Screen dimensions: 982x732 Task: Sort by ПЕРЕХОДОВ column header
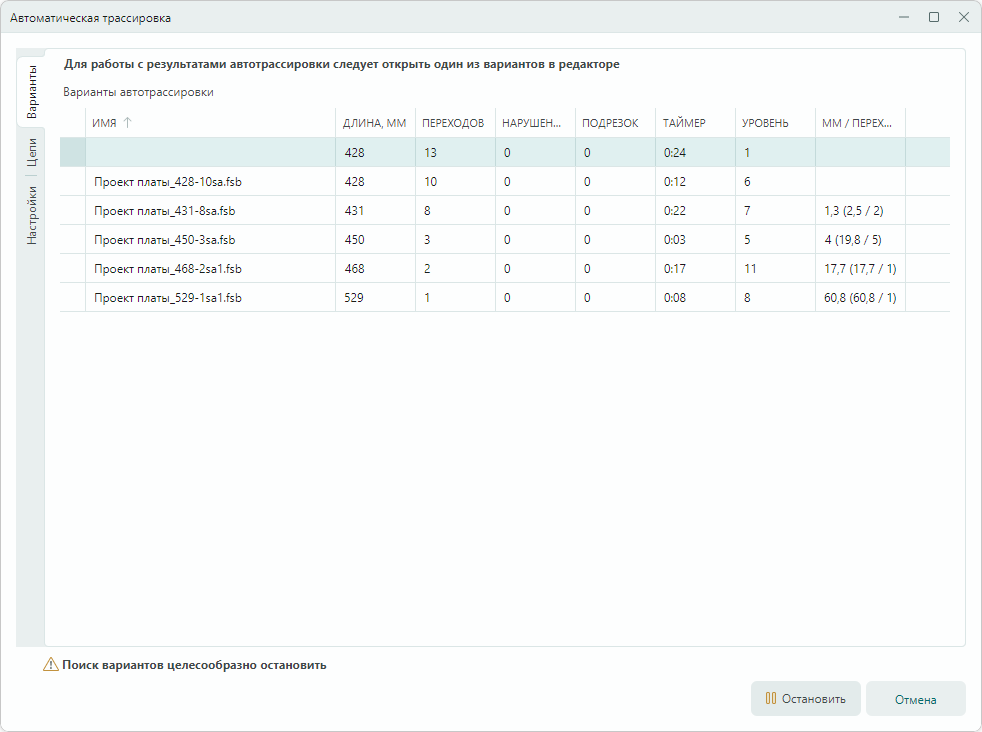pos(453,123)
